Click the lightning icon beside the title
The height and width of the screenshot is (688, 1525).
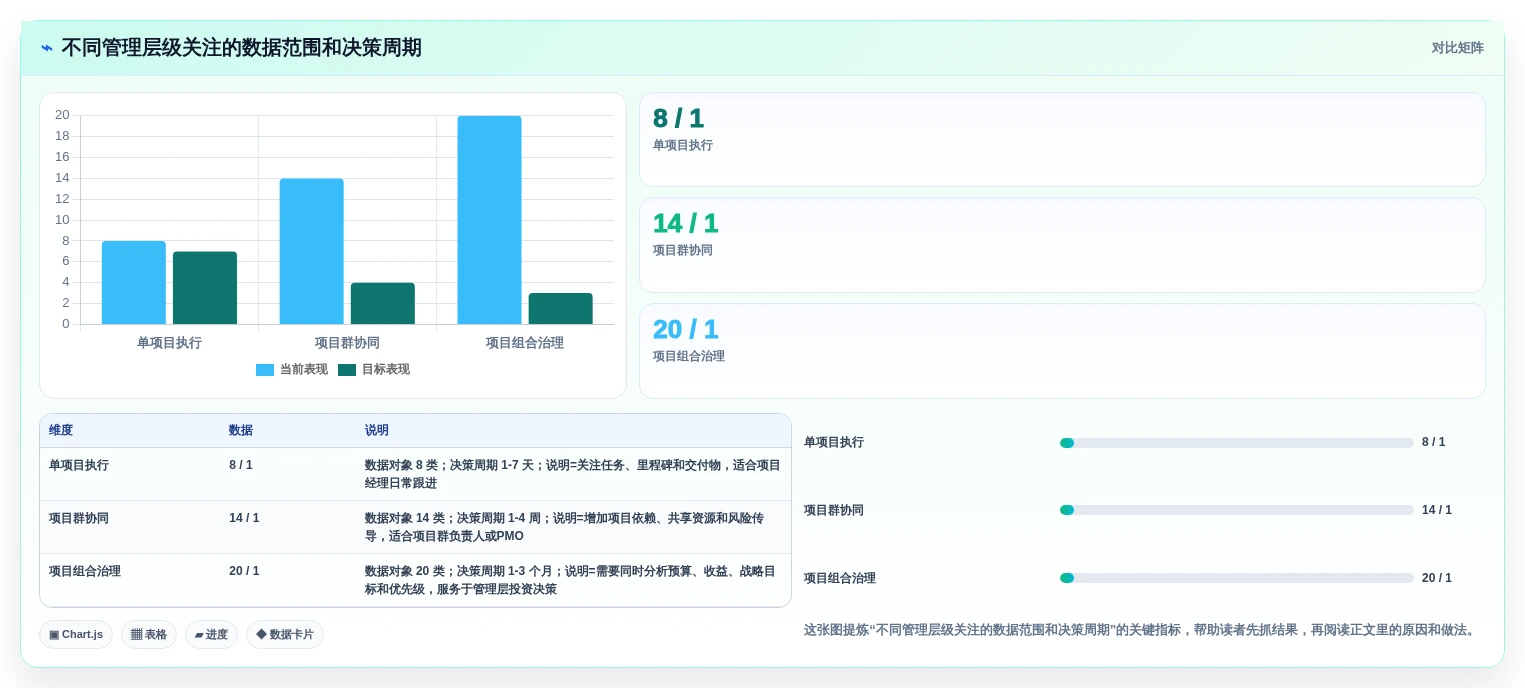(x=47, y=48)
